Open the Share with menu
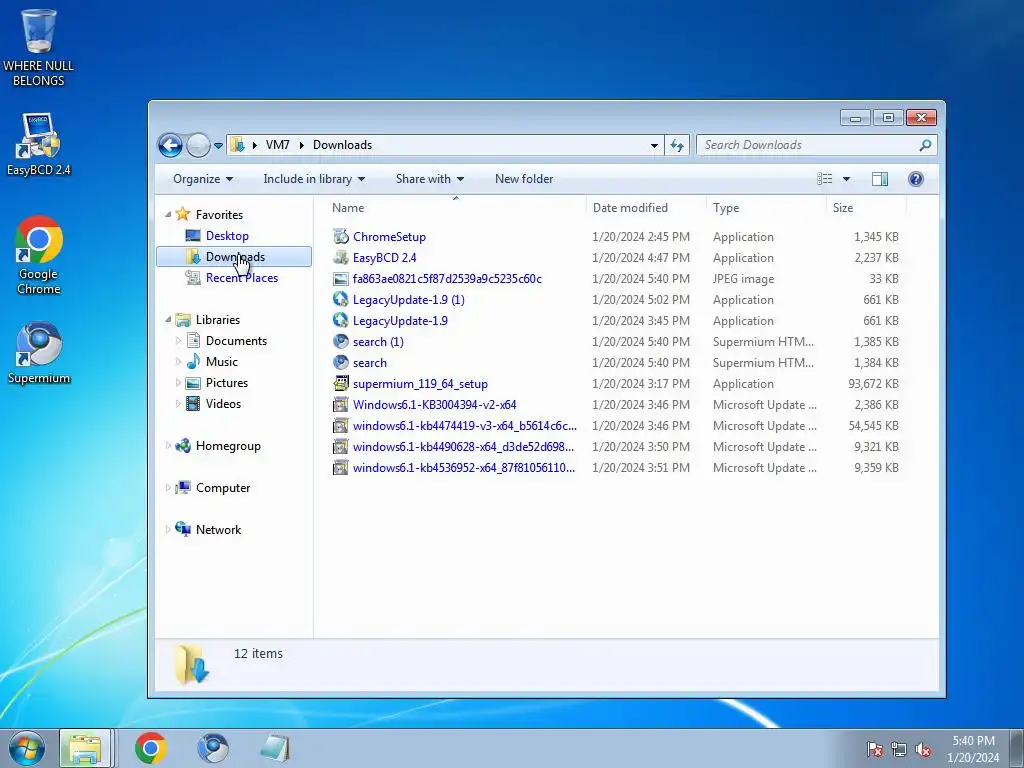The width and height of the screenshot is (1024, 768). tap(430, 179)
